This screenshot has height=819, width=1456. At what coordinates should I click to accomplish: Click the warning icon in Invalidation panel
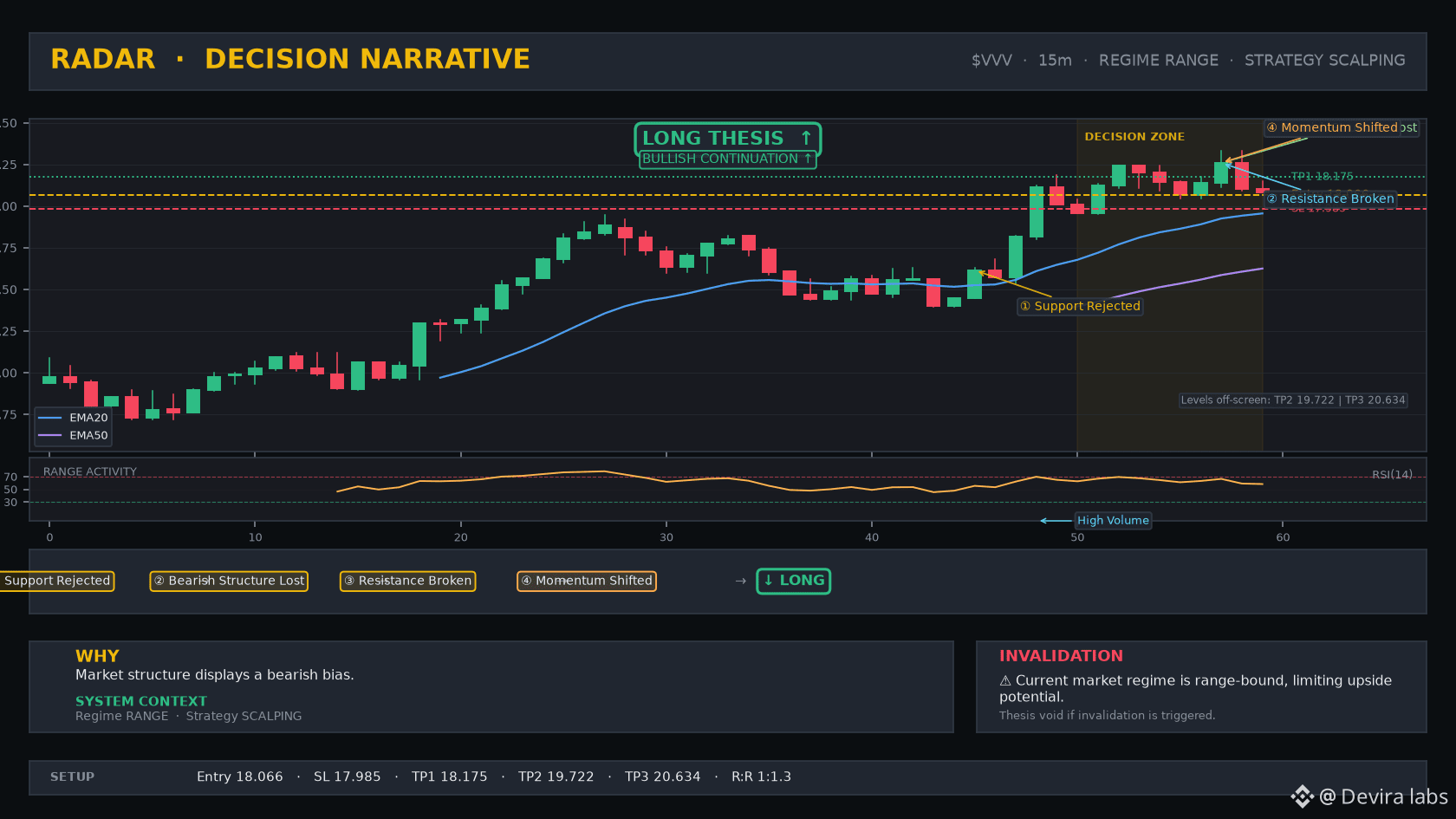1005,681
